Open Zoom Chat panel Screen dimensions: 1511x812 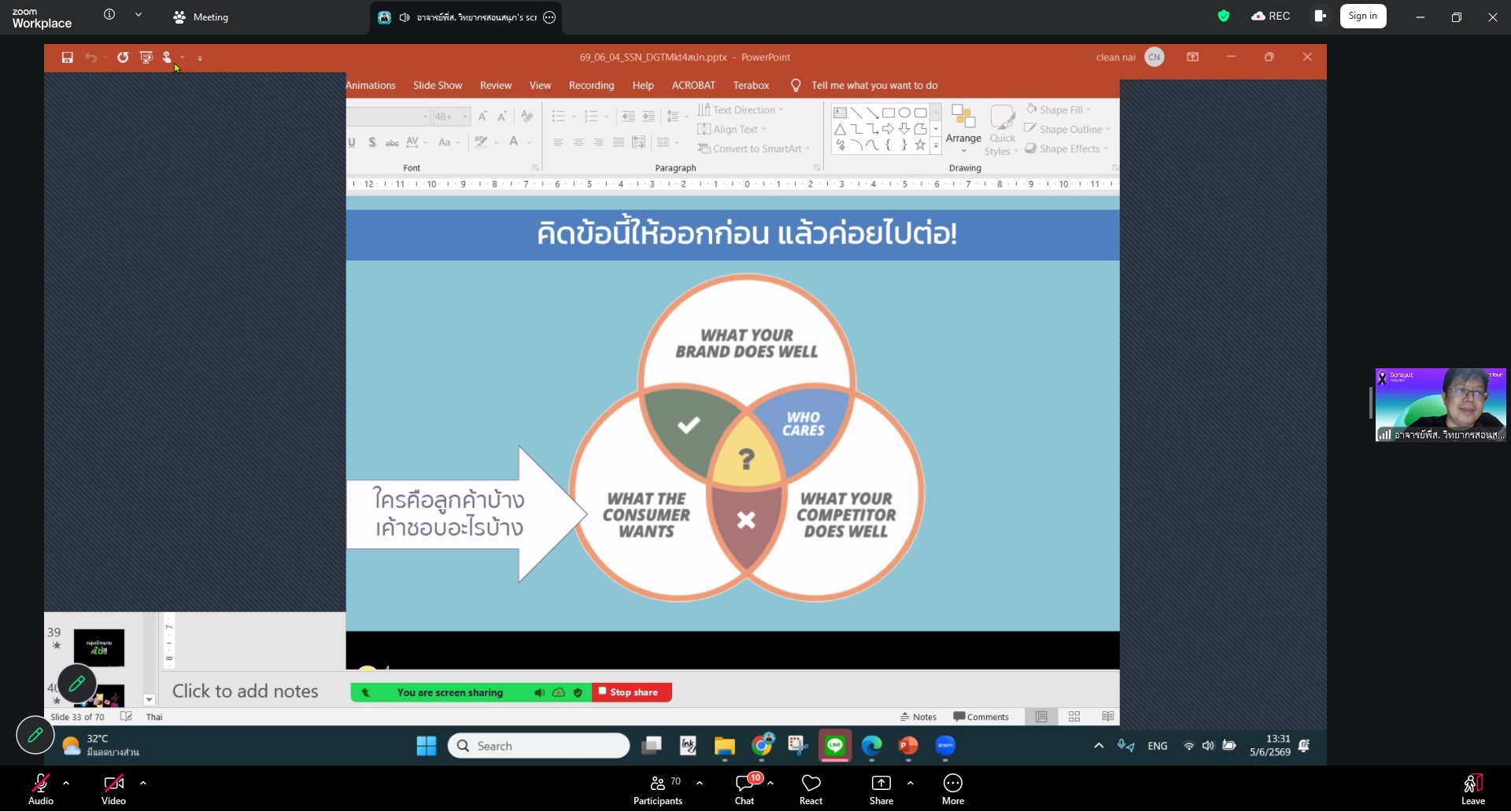coord(744,790)
